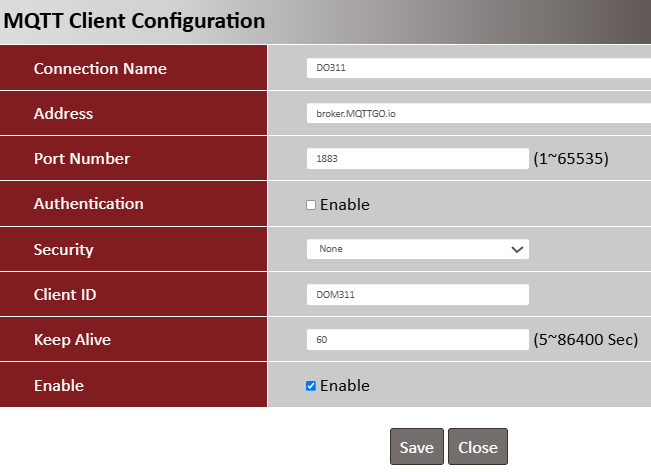651x472 pixels.
Task: Click the Keep Alive row label
Action: (x=72, y=340)
